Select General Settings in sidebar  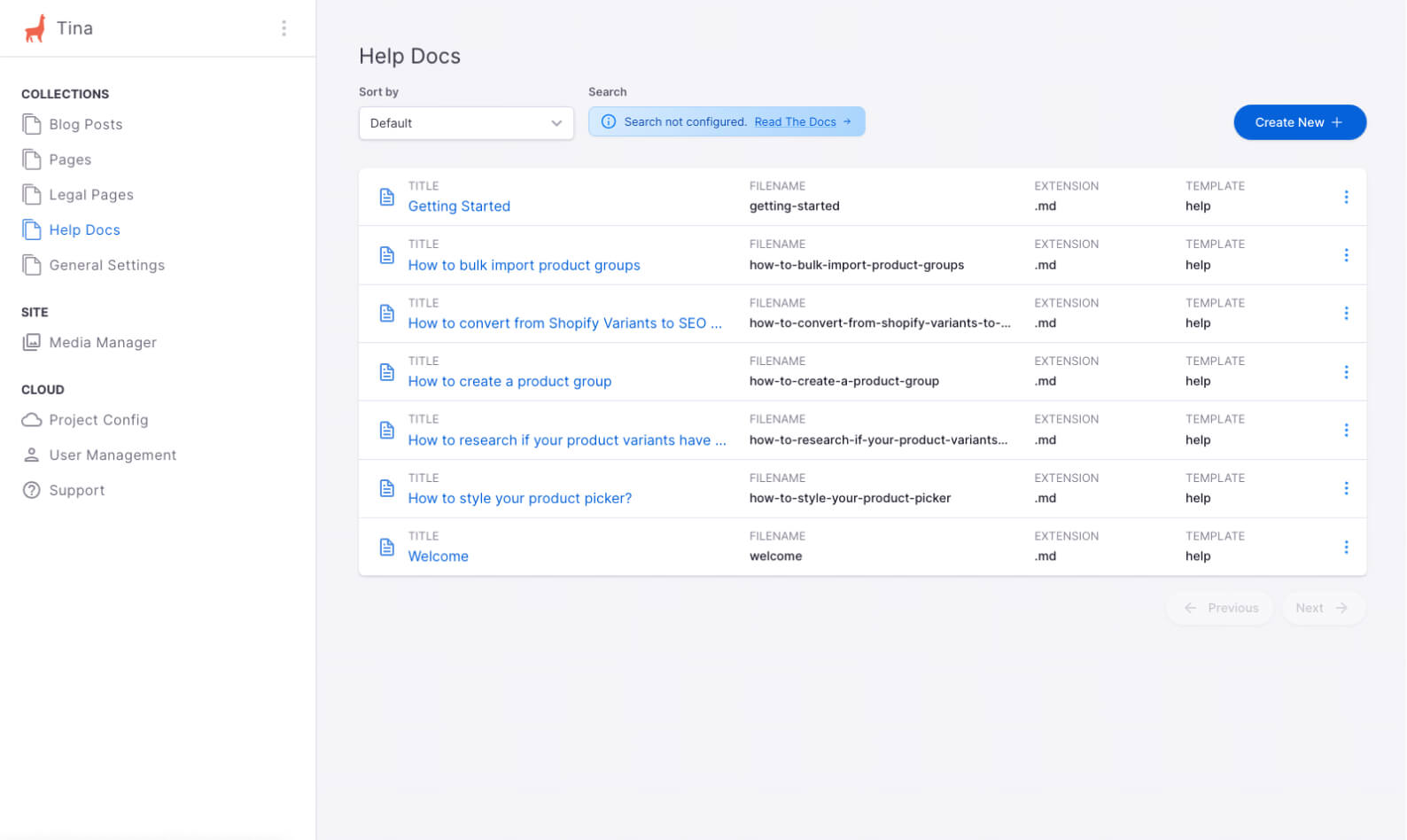pos(106,265)
